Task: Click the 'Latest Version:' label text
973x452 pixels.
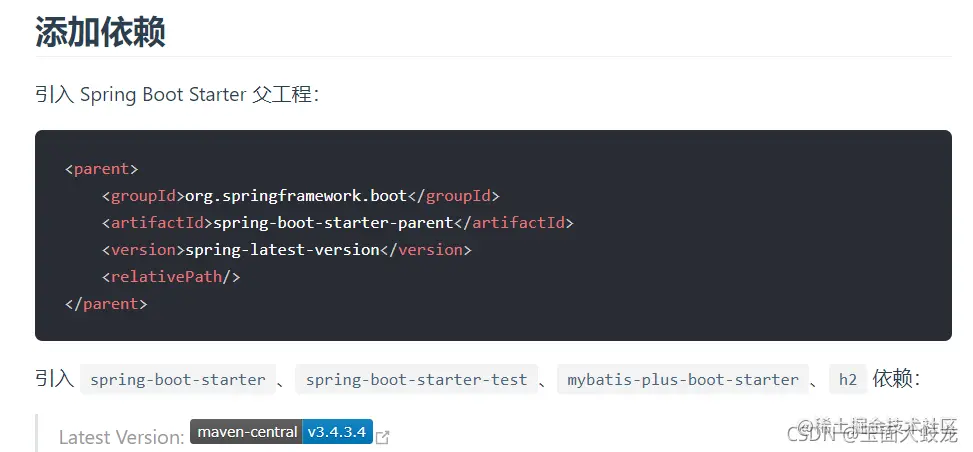Action: (x=121, y=437)
